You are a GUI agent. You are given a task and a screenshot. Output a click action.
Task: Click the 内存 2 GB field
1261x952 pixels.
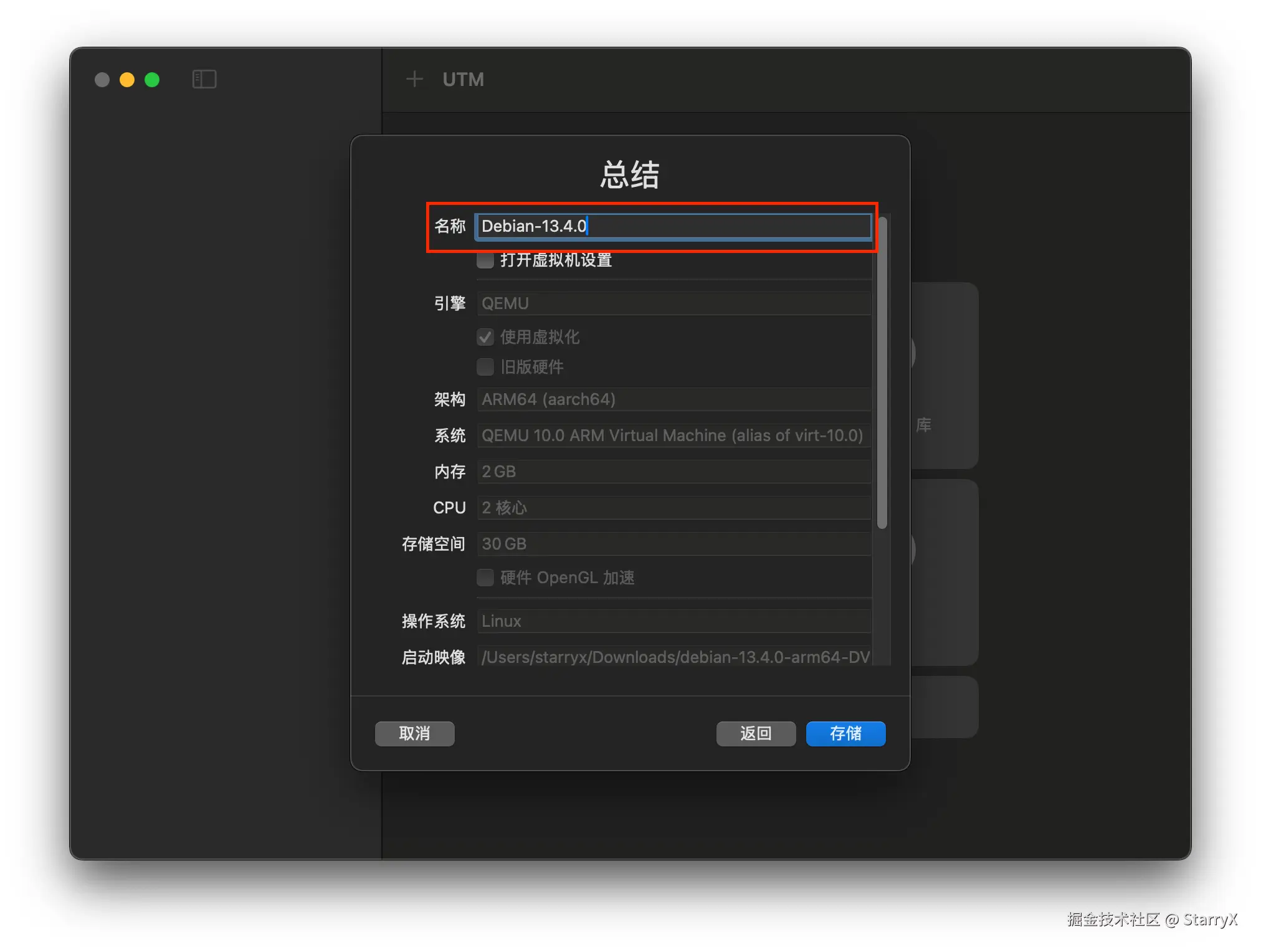pyautogui.click(x=673, y=472)
